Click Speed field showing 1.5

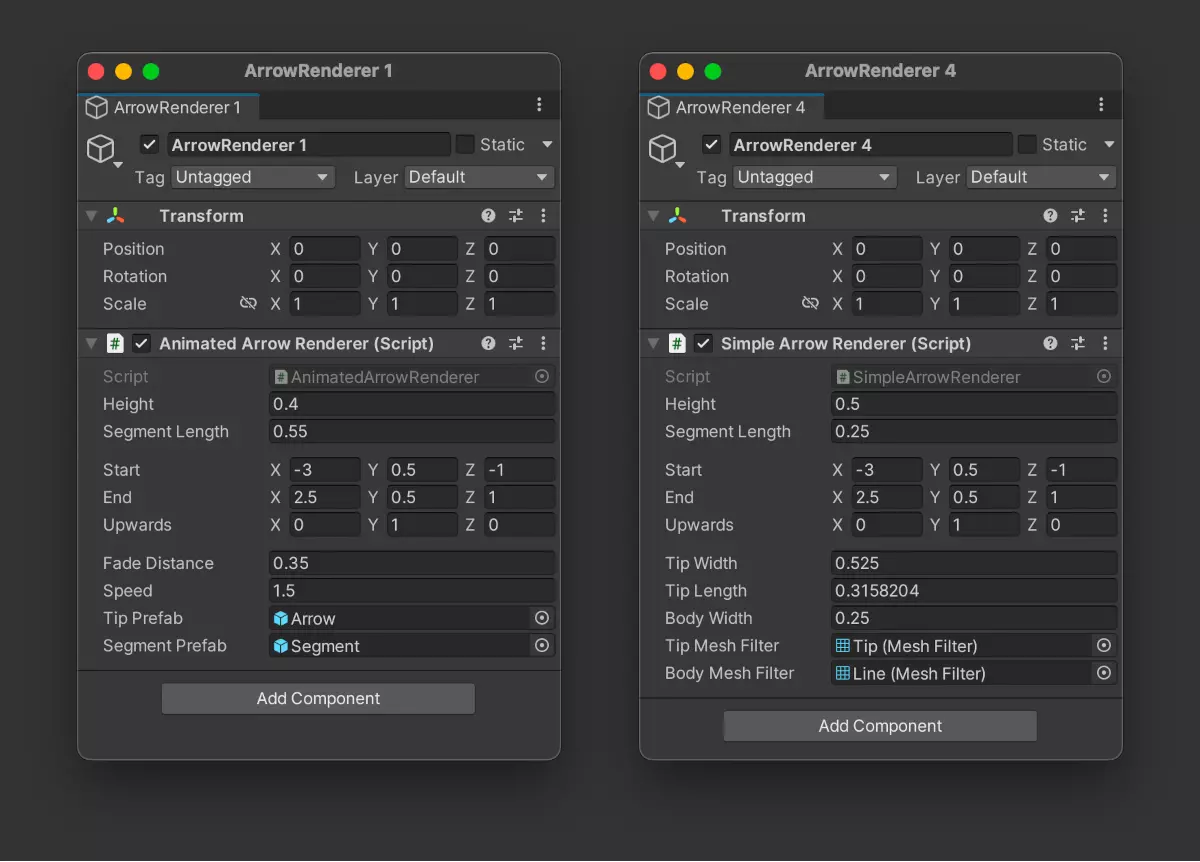(x=412, y=591)
